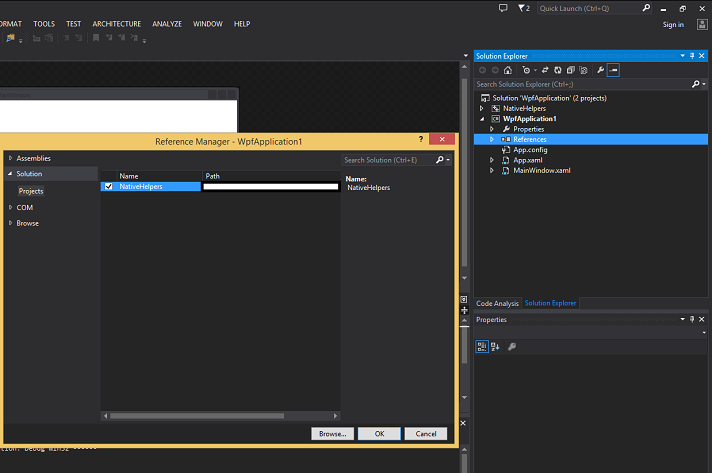Open the ANALYZE menu
712x473 pixels.
click(167, 24)
